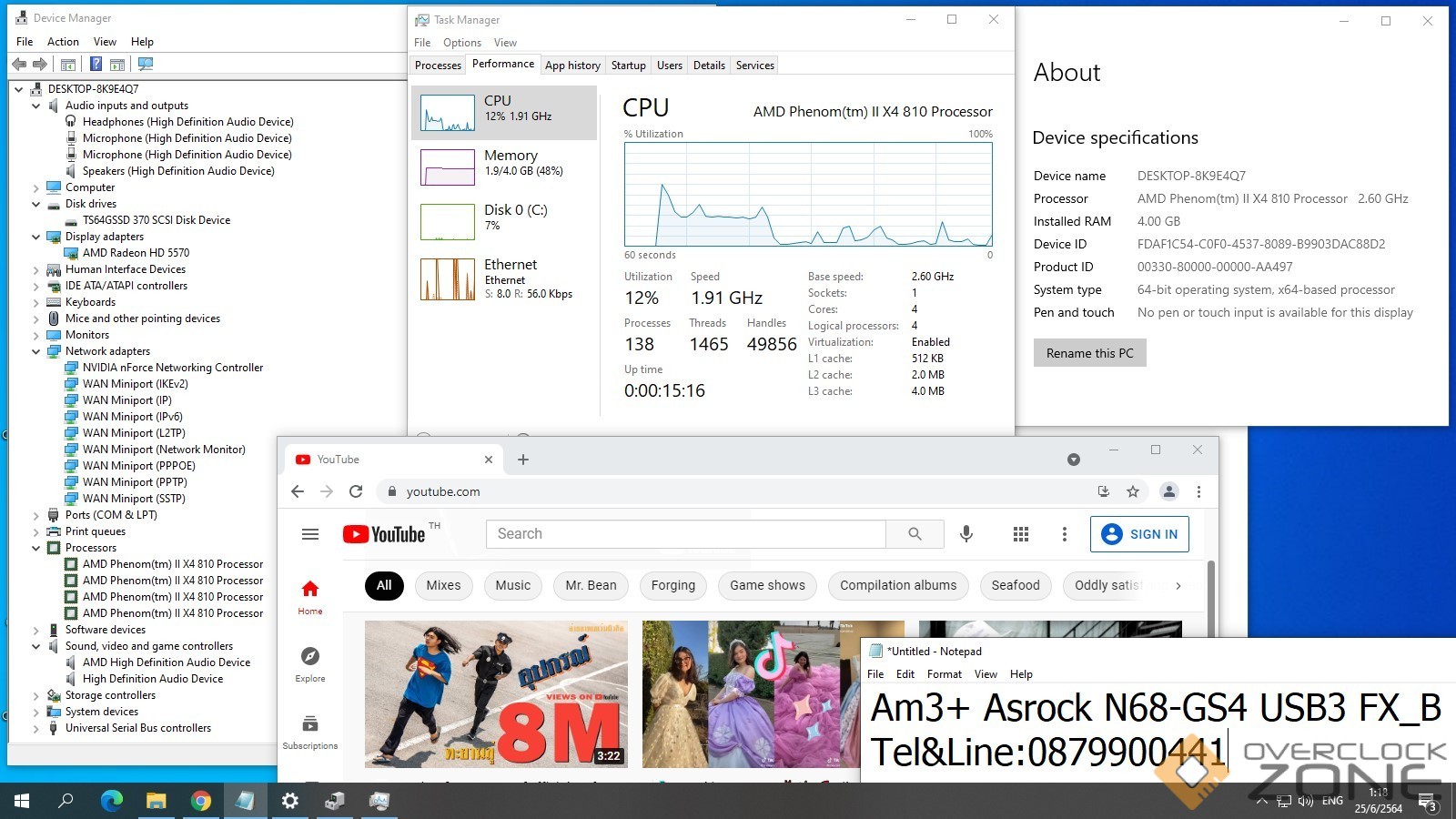Bookmark page with star icon
The image size is (1456, 819).
[x=1133, y=491]
